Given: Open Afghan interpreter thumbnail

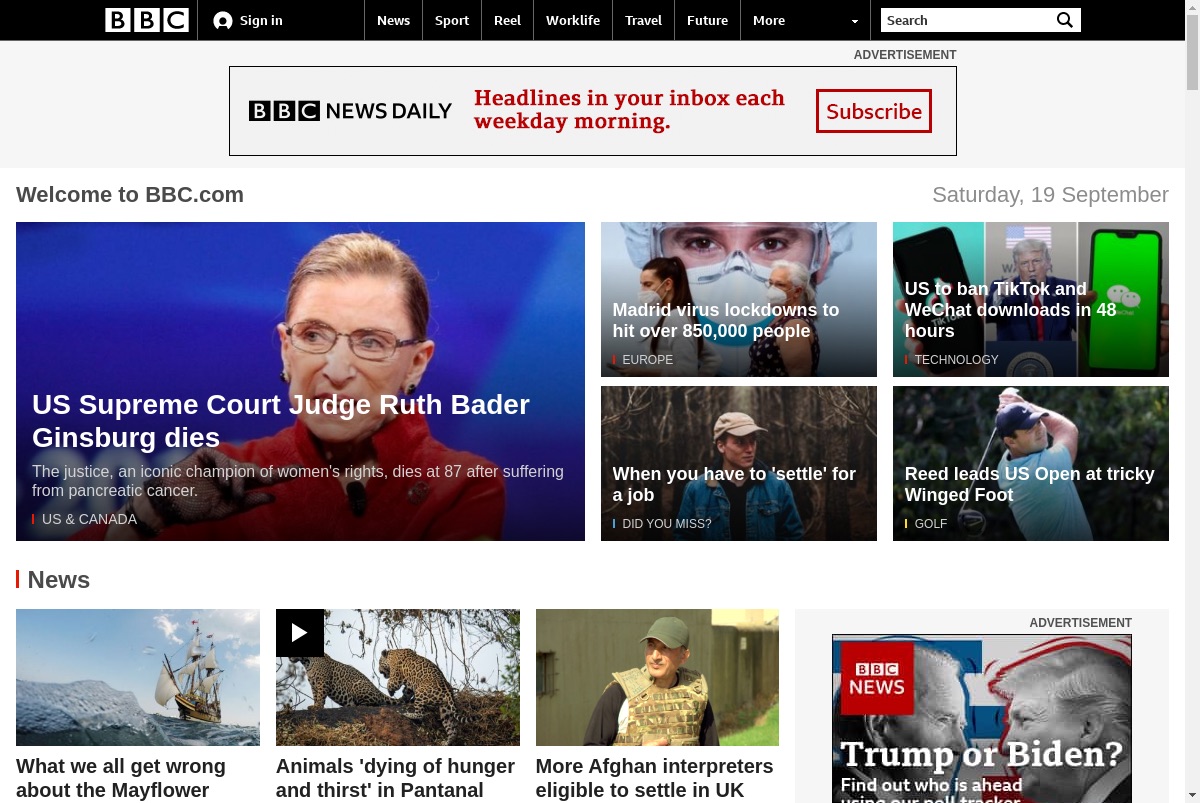Looking at the screenshot, I should point(657,677).
